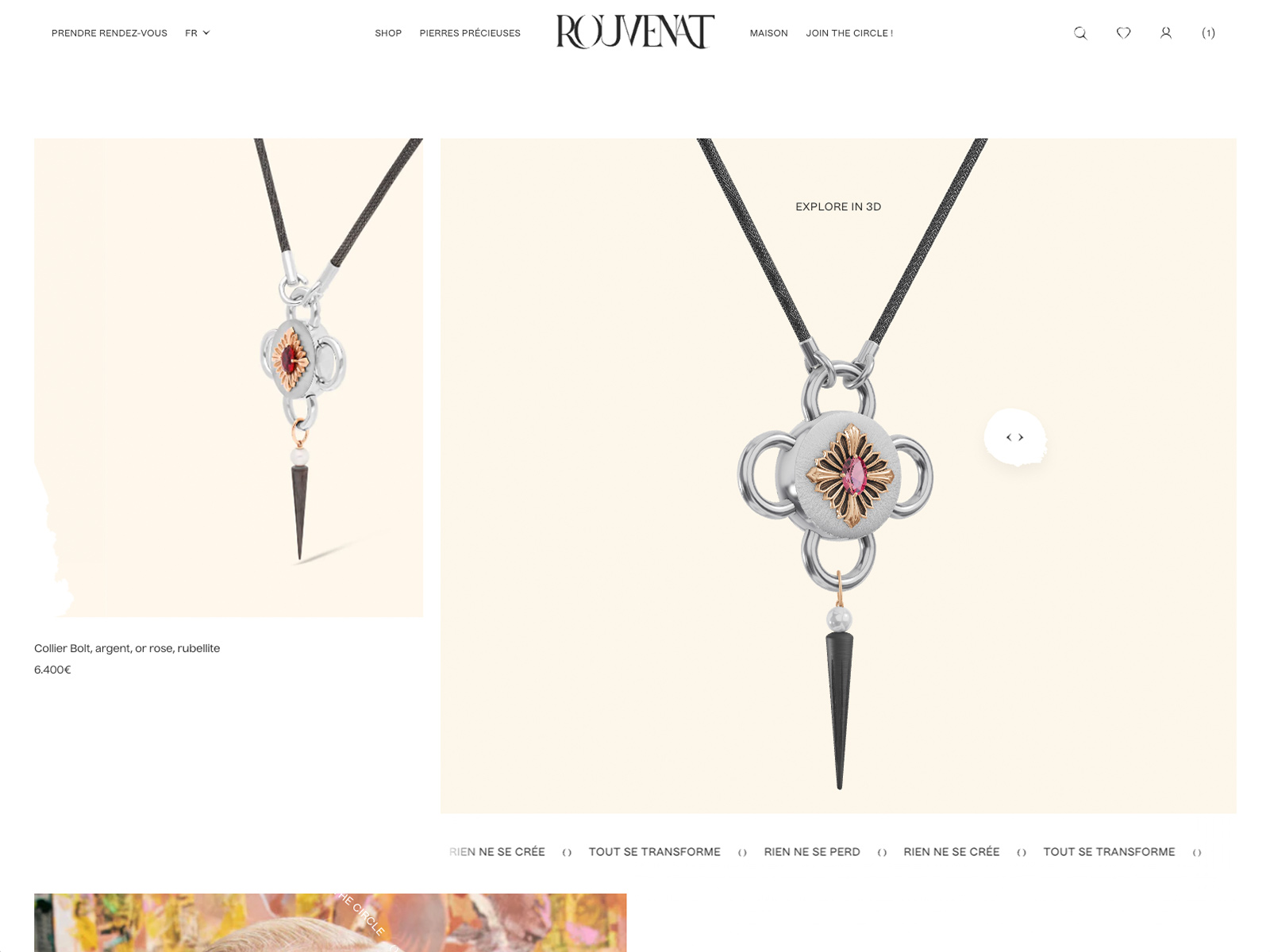The width and height of the screenshot is (1270, 952).
Task: Click the 6.400€ price text
Action: pos(52,670)
